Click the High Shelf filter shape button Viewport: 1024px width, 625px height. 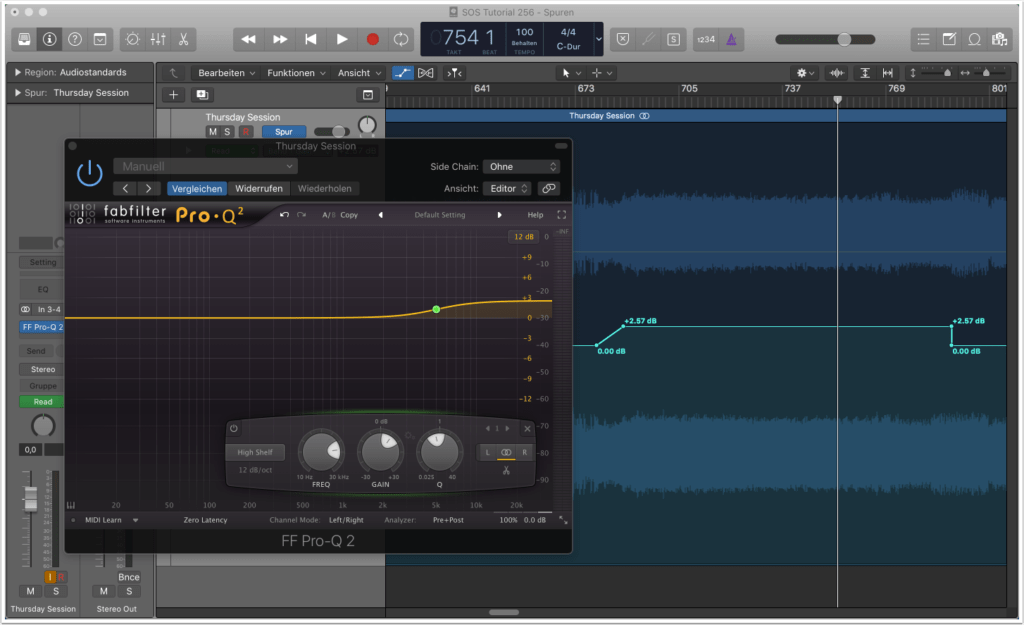point(254,452)
